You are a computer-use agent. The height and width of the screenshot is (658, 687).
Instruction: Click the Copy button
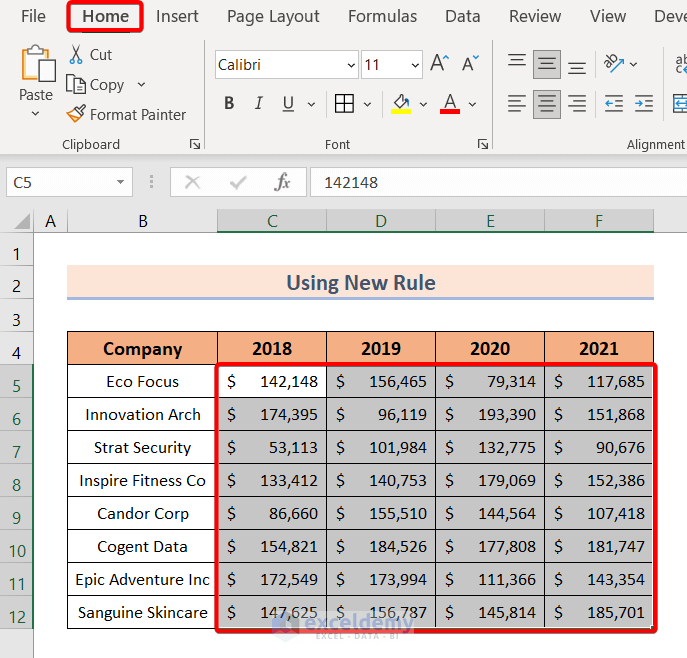pos(96,85)
